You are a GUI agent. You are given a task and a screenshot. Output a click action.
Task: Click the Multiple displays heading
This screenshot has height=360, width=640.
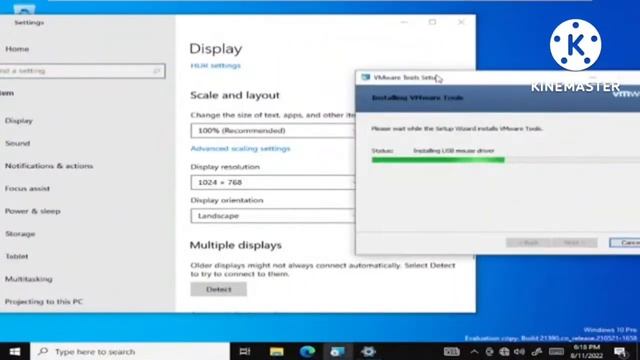point(236,245)
